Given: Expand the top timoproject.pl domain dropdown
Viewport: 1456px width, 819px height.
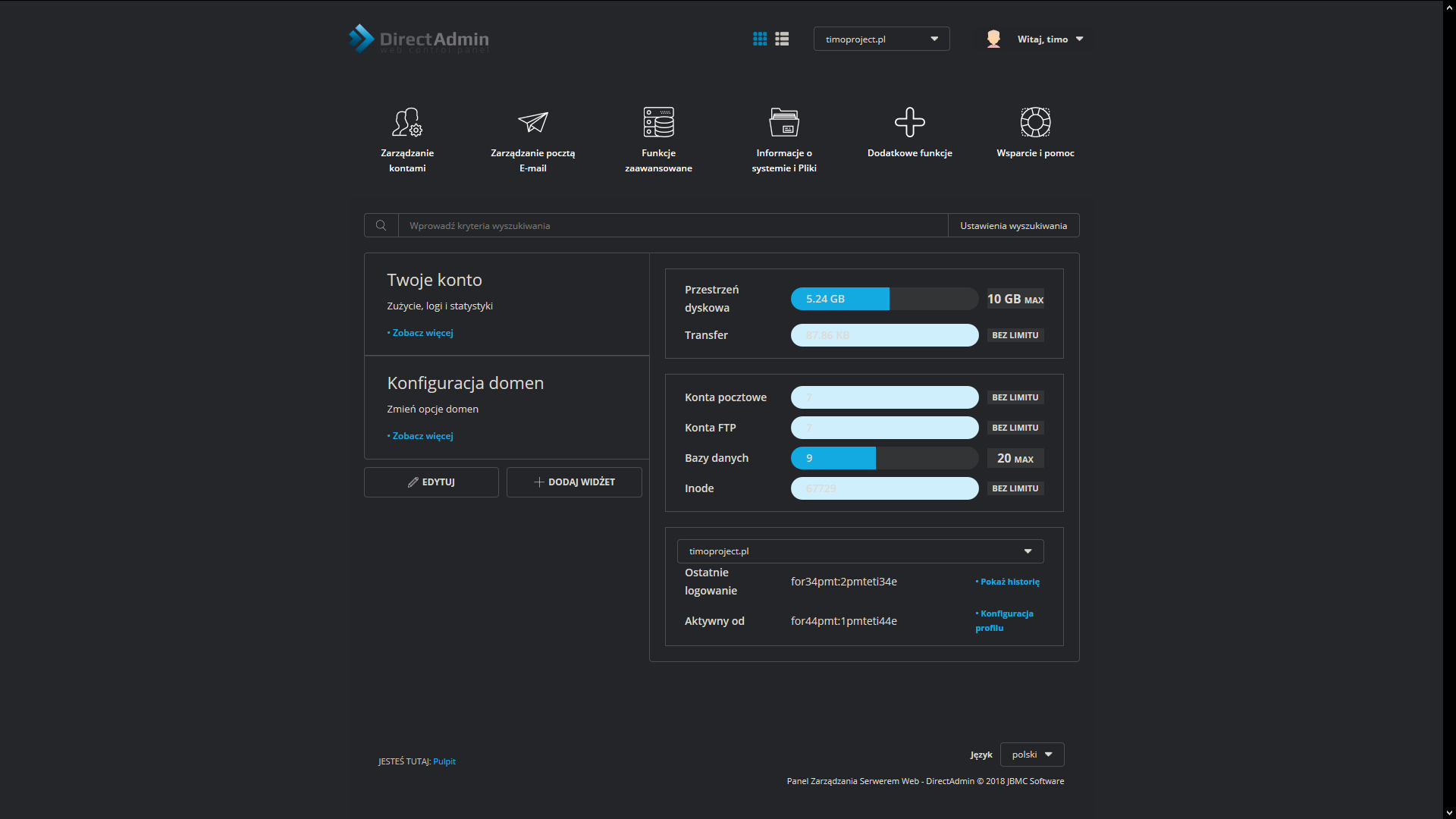Looking at the screenshot, I should click(881, 39).
